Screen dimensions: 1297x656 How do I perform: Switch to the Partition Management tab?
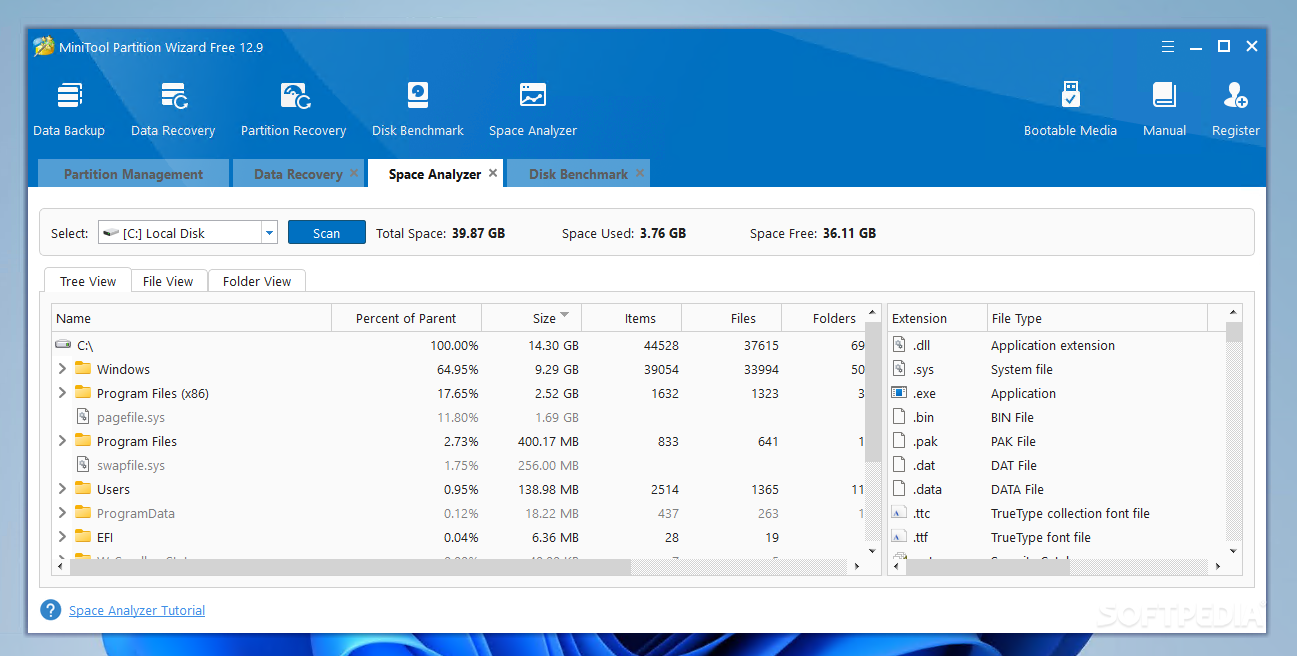point(133,174)
